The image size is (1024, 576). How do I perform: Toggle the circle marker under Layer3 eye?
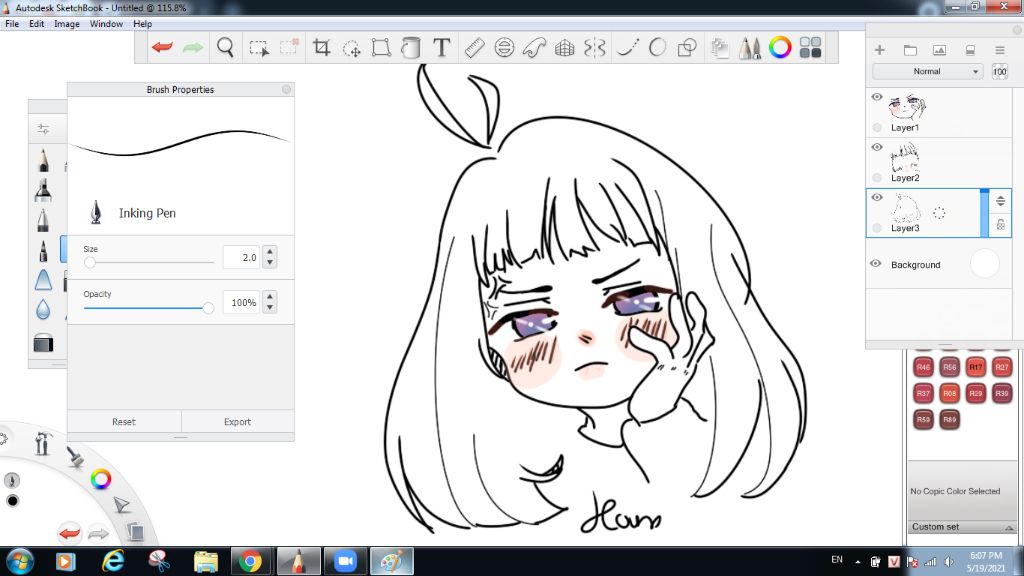[877, 227]
